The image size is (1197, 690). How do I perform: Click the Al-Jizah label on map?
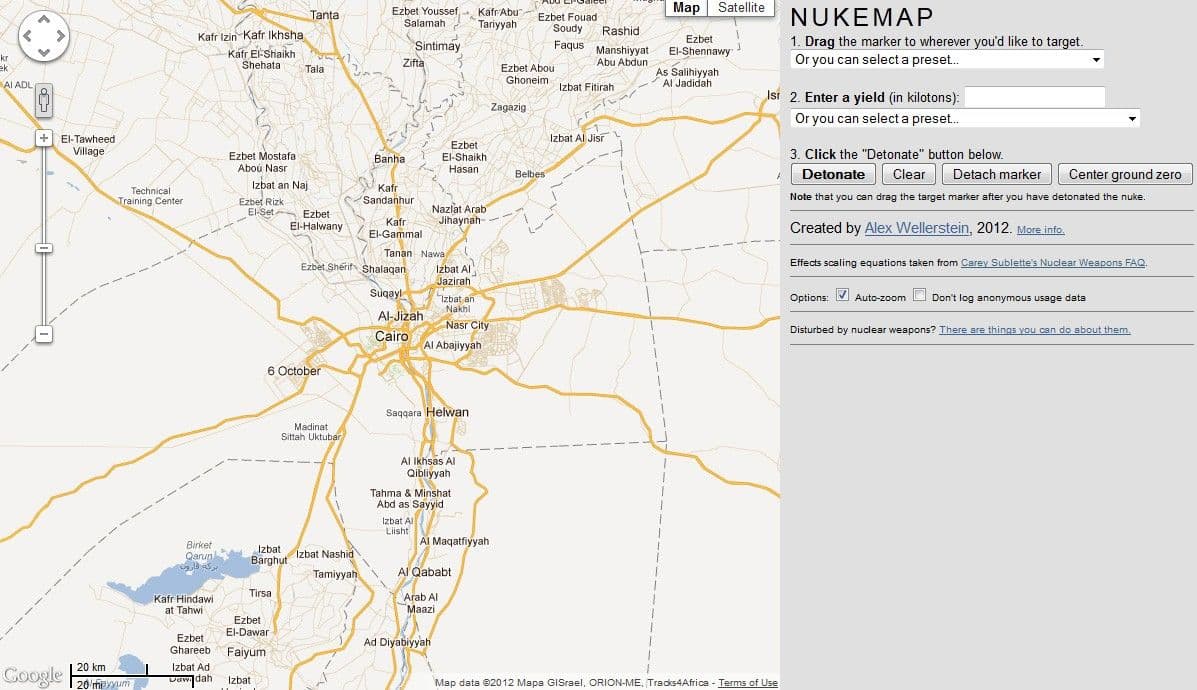coord(400,316)
